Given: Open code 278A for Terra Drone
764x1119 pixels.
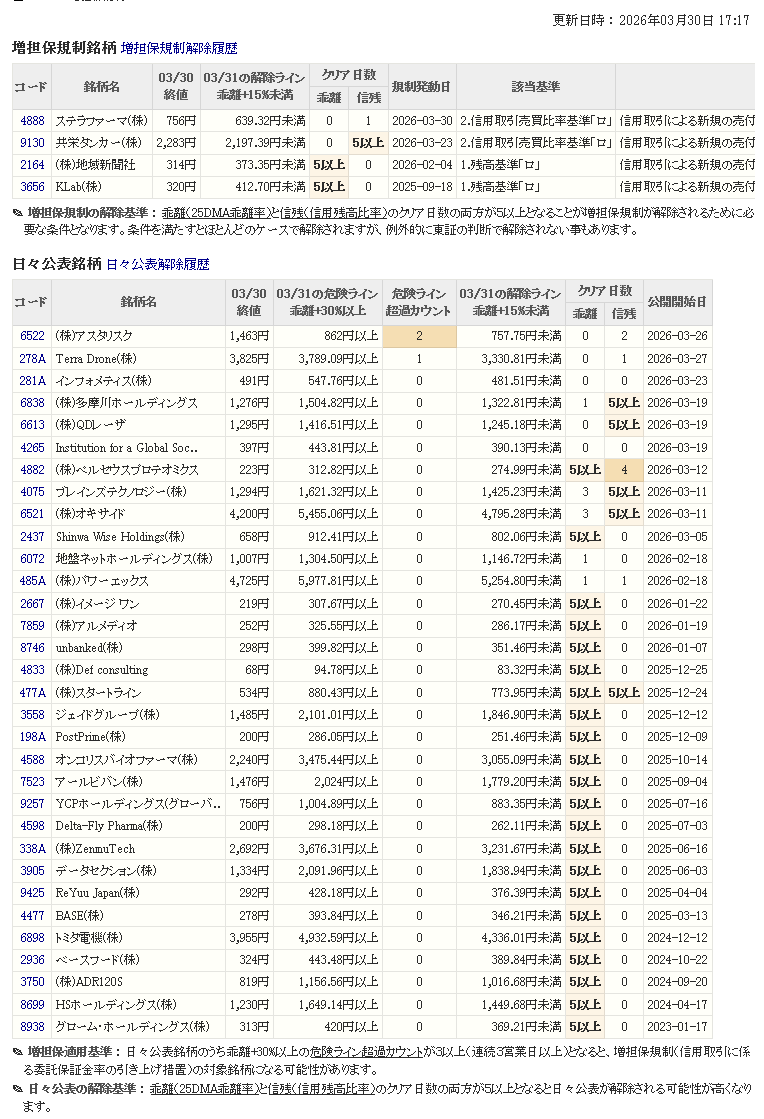Looking at the screenshot, I should point(32,358).
